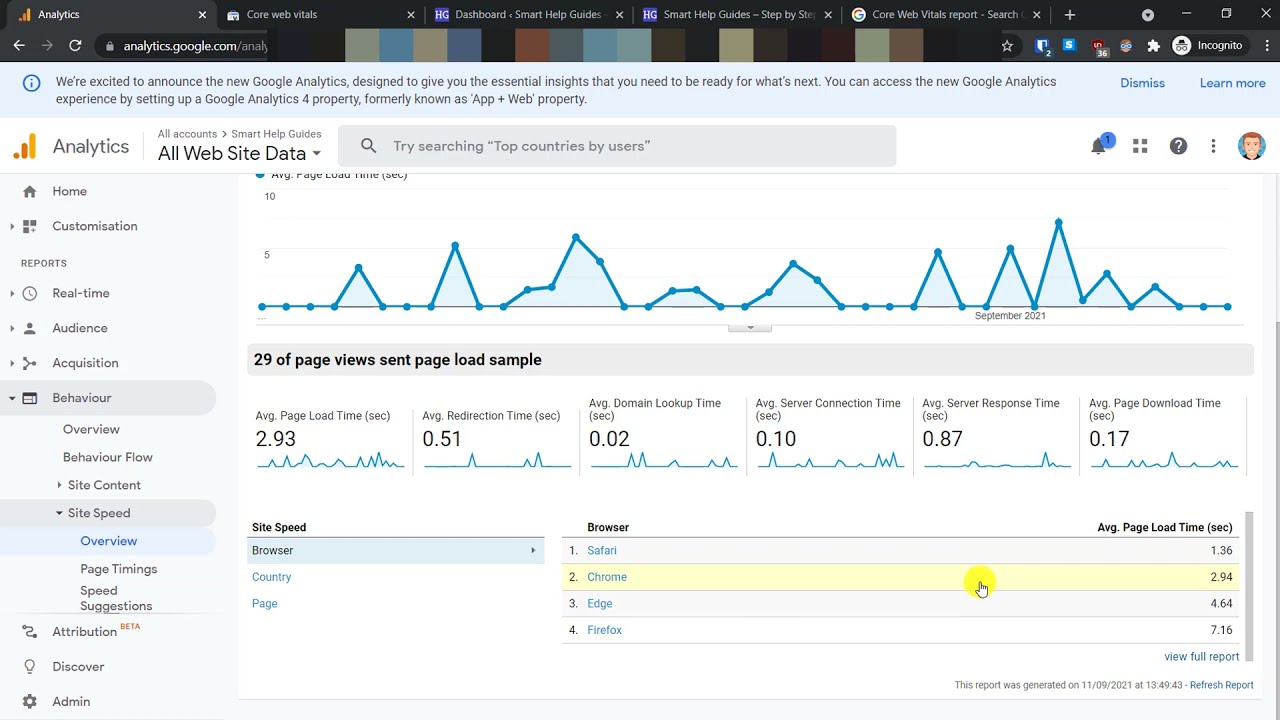Click the Home icon in sidebar

29,191
